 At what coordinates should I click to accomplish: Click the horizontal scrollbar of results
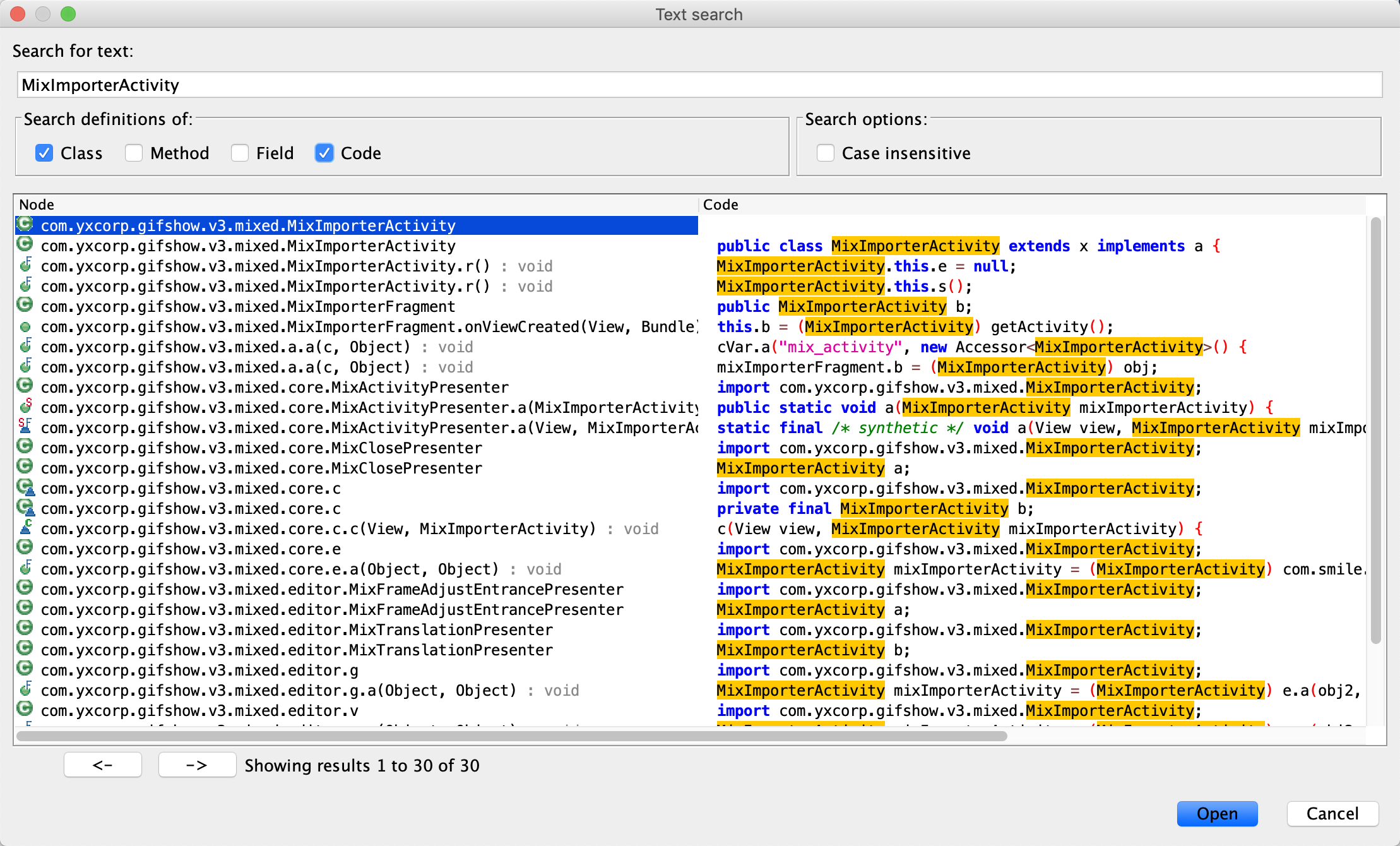click(x=511, y=736)
